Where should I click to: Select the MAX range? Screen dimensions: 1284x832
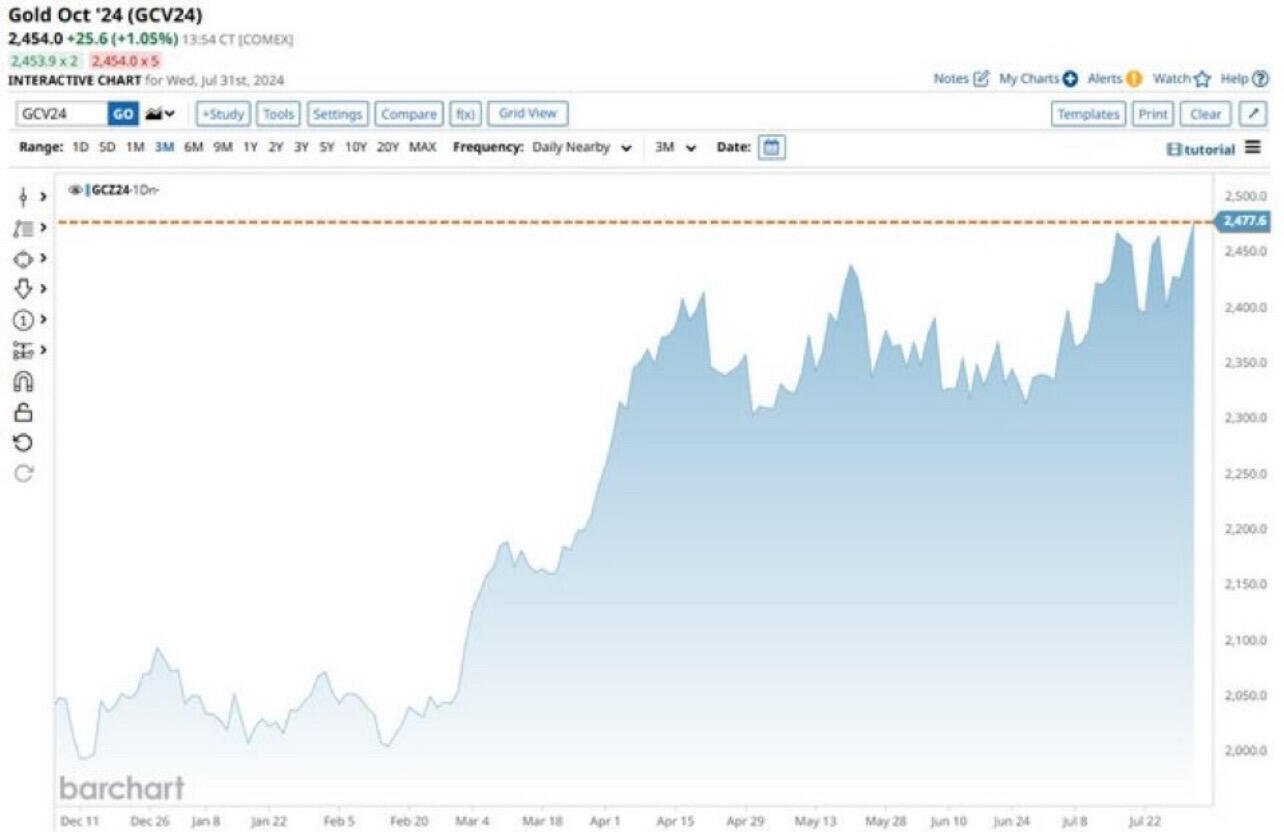423,147
